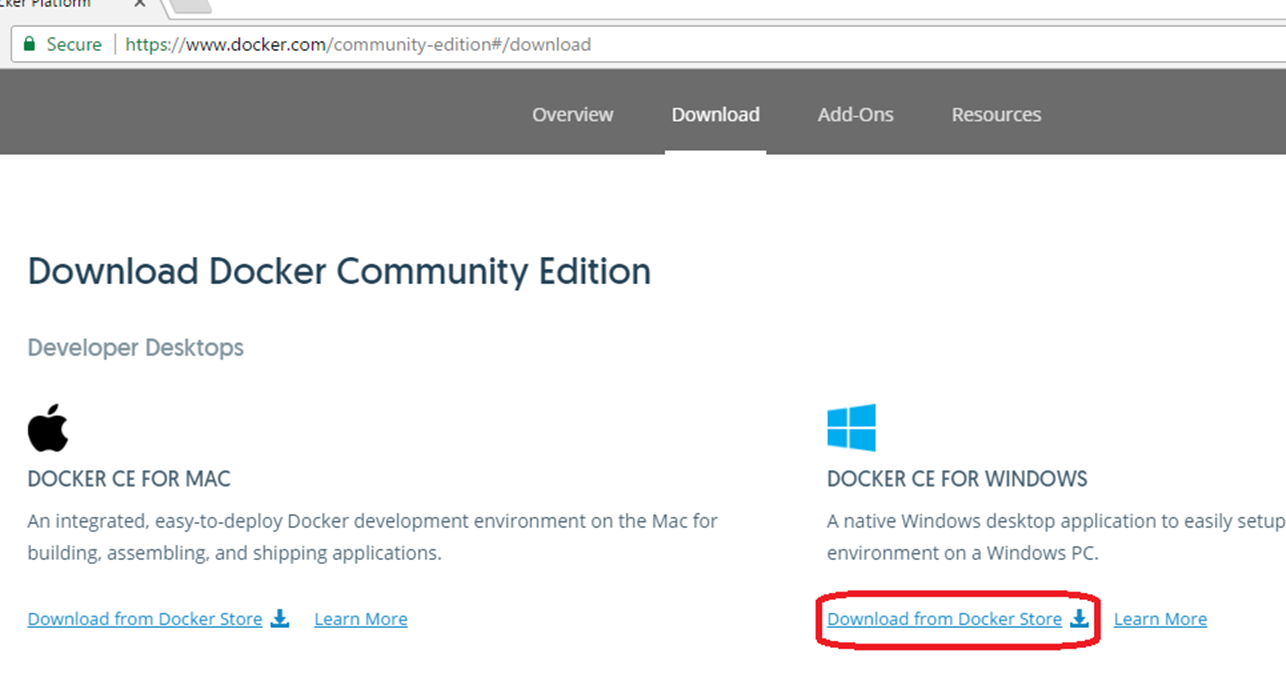Screen dimensions: 1286x673
Task: Click the green padlock in the address bar
Action: [32, 44]
